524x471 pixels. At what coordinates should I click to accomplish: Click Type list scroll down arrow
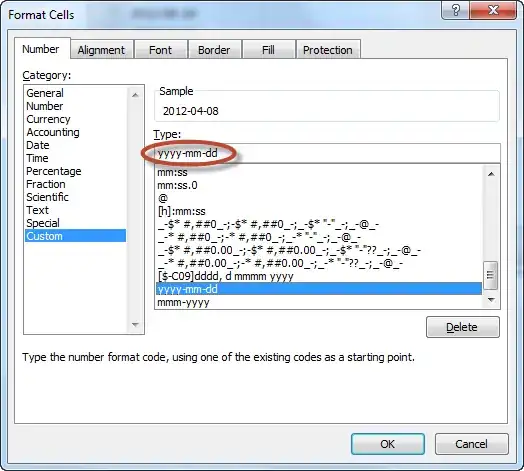(x=491, y=300)
